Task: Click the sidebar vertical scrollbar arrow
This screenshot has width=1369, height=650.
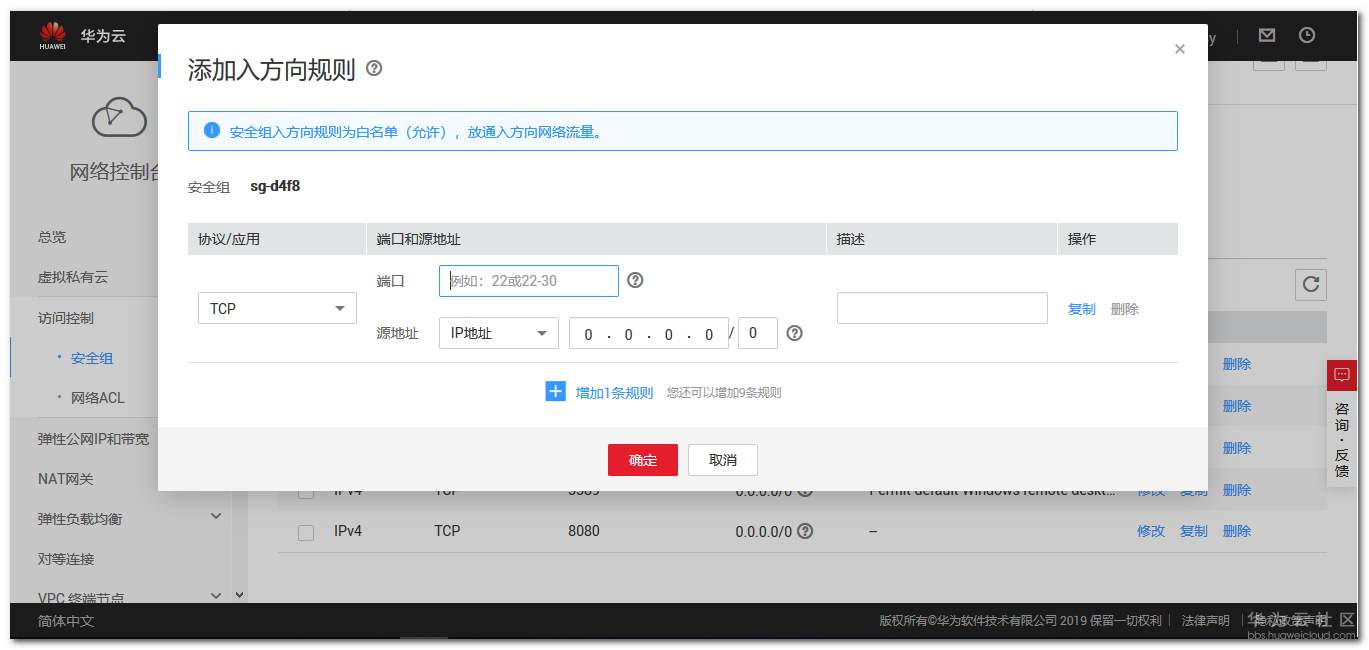Action: (x=239, y=595)
